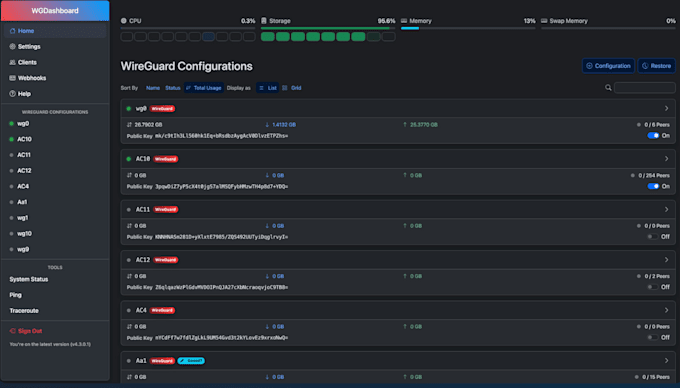The height and width of the screenshot is (388, 680).
Task: Select AC11 in the sidebar configurations list
Action: [x=55, y=155]
